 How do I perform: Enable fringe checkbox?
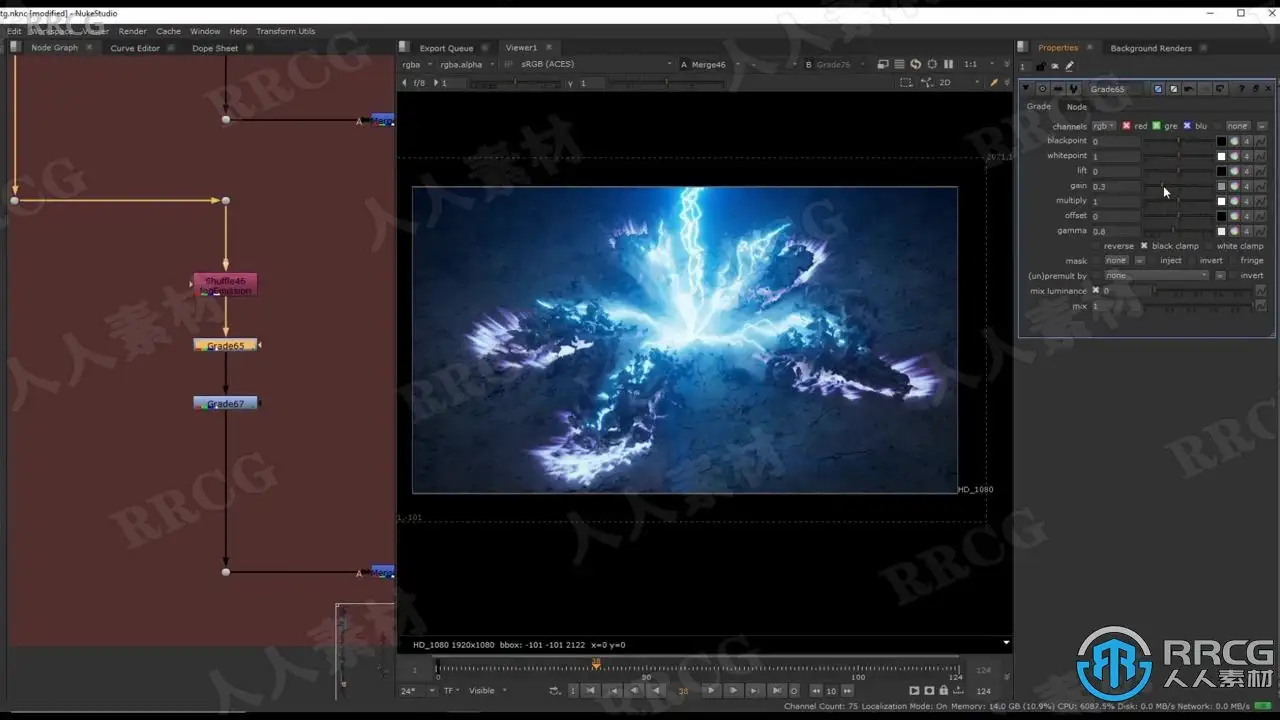pyautogui.click(x=1233, y=261)
